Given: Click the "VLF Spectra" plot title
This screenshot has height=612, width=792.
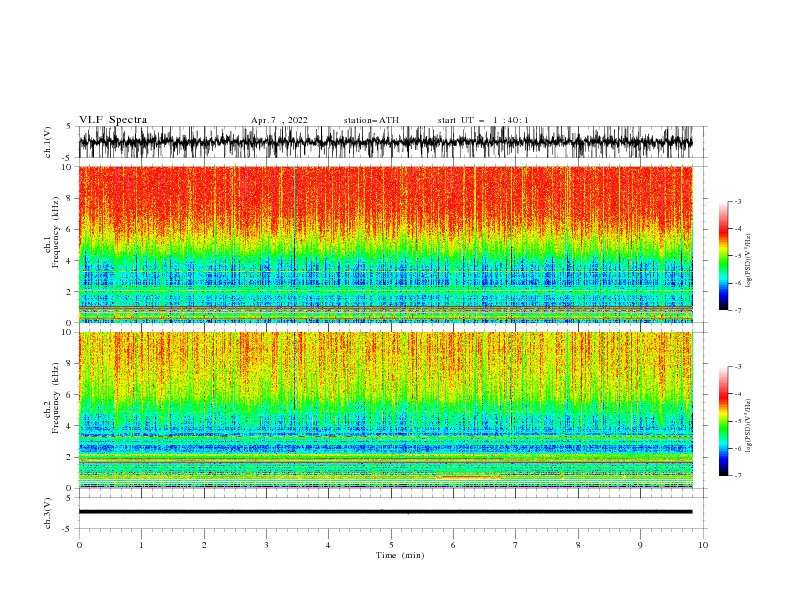Looking at the screenshot, I should pyautogui.click(x=113, y=120).
